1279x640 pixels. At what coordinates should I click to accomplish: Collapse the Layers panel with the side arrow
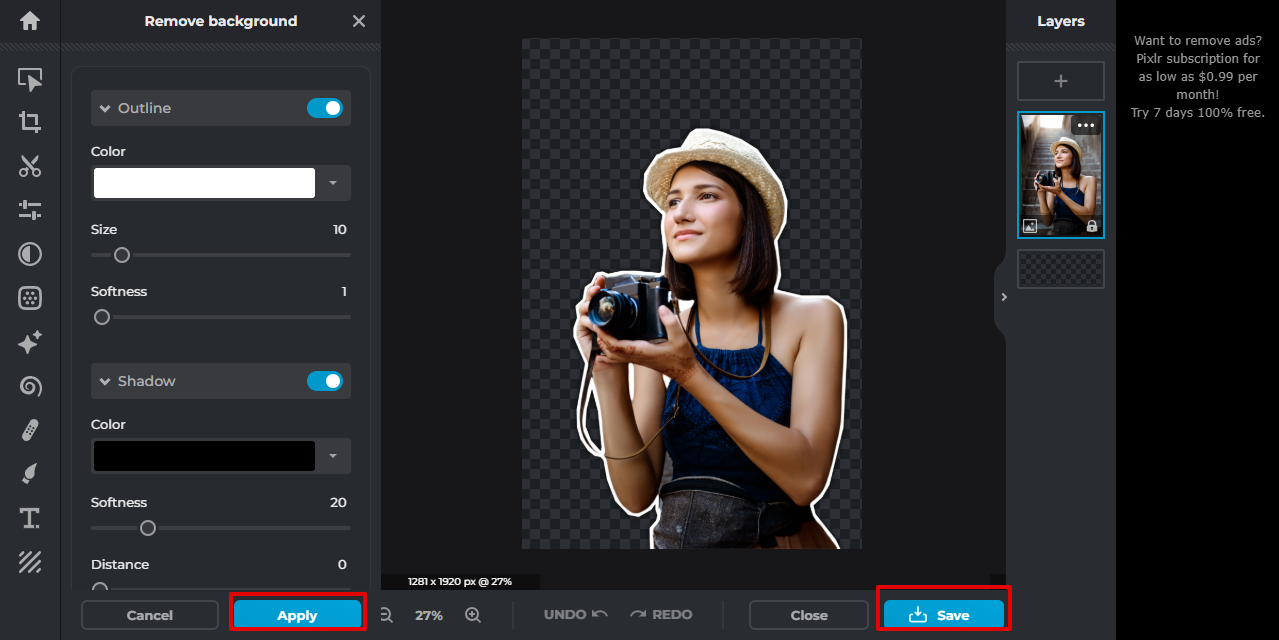point(1004,297)
